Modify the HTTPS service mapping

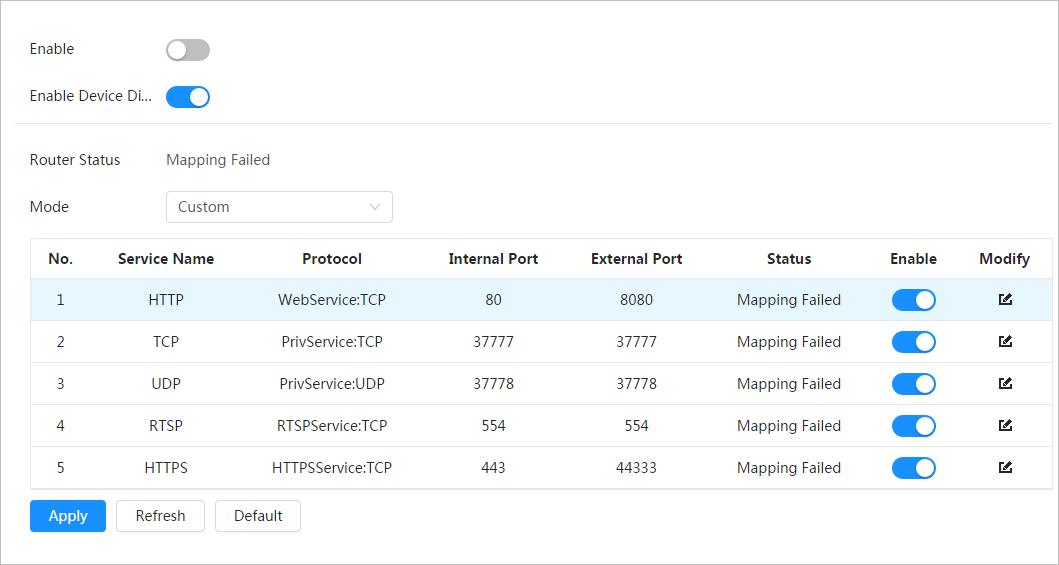(1005, 468)
